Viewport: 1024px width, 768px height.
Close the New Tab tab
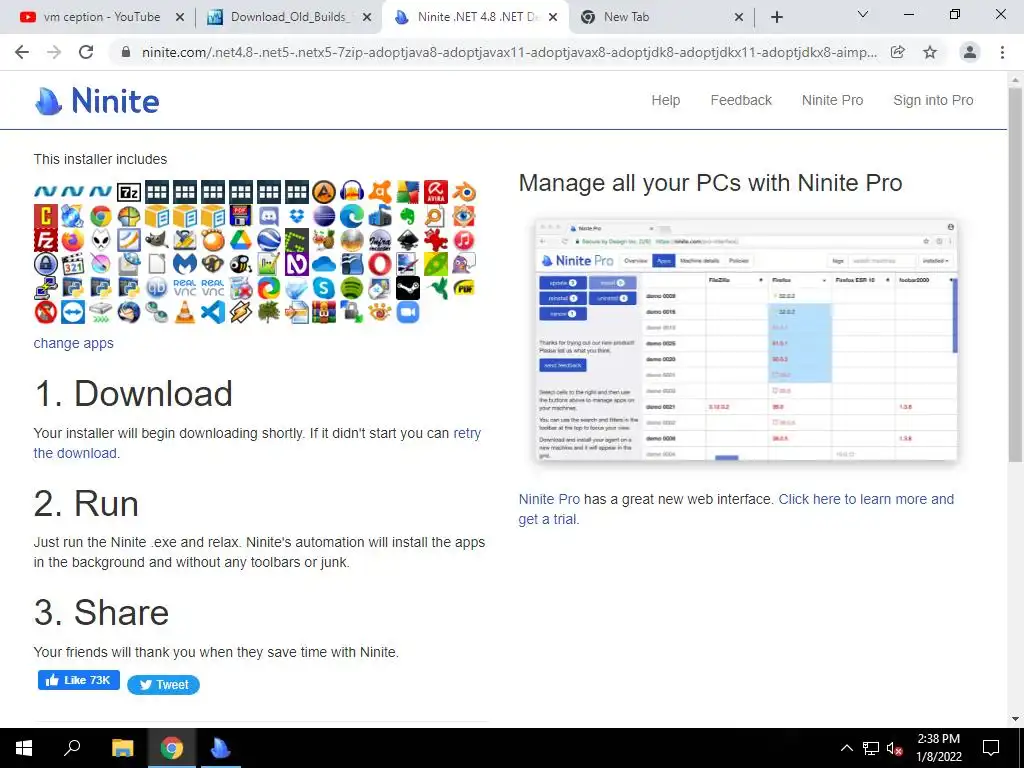coord(739,18)
